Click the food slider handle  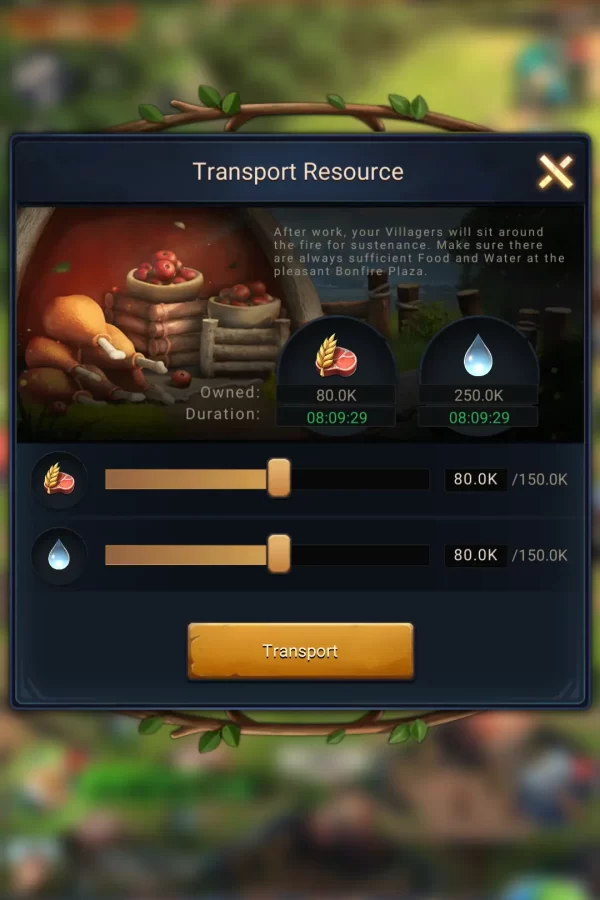pyautogui.click(x=279, y=478)
